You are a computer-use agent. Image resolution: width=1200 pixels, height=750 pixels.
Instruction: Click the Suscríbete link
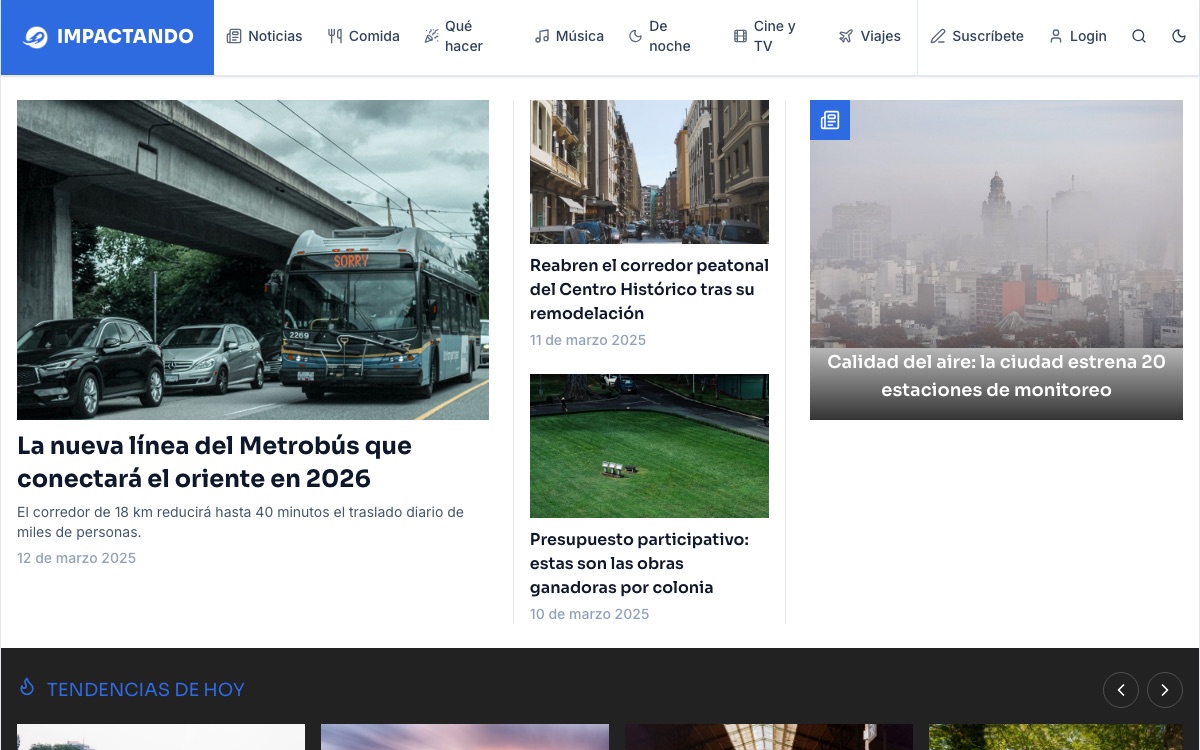[977, 36]
